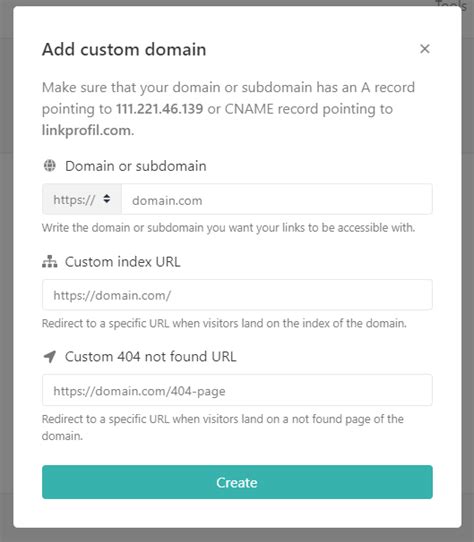Image resolution: width=474 pixels, height=542 pixels.
Task: Select the 111.221.46.139 IP address text
Action: point(159,109)
